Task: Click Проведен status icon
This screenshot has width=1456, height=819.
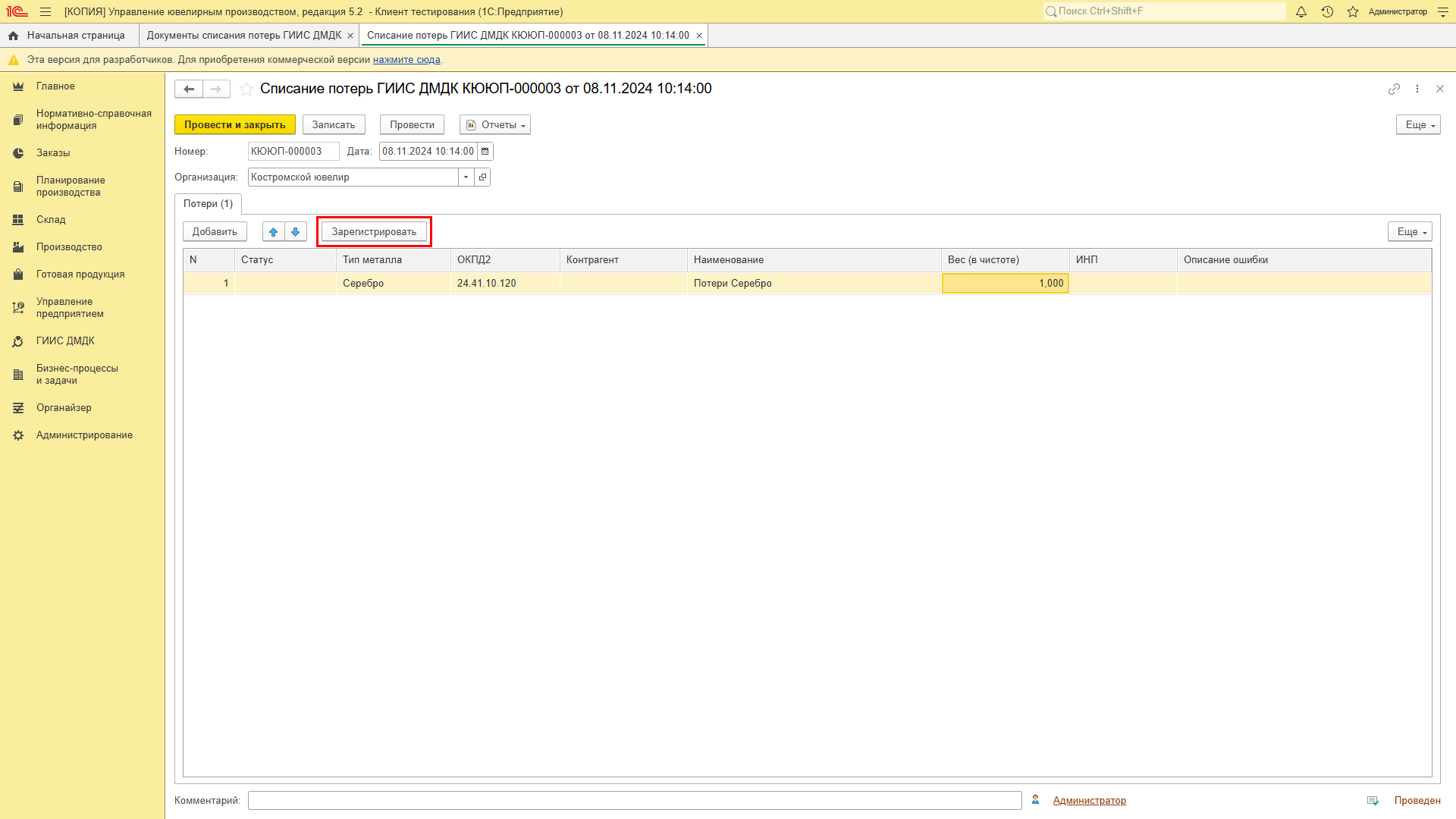Action: pos(1373,801)
